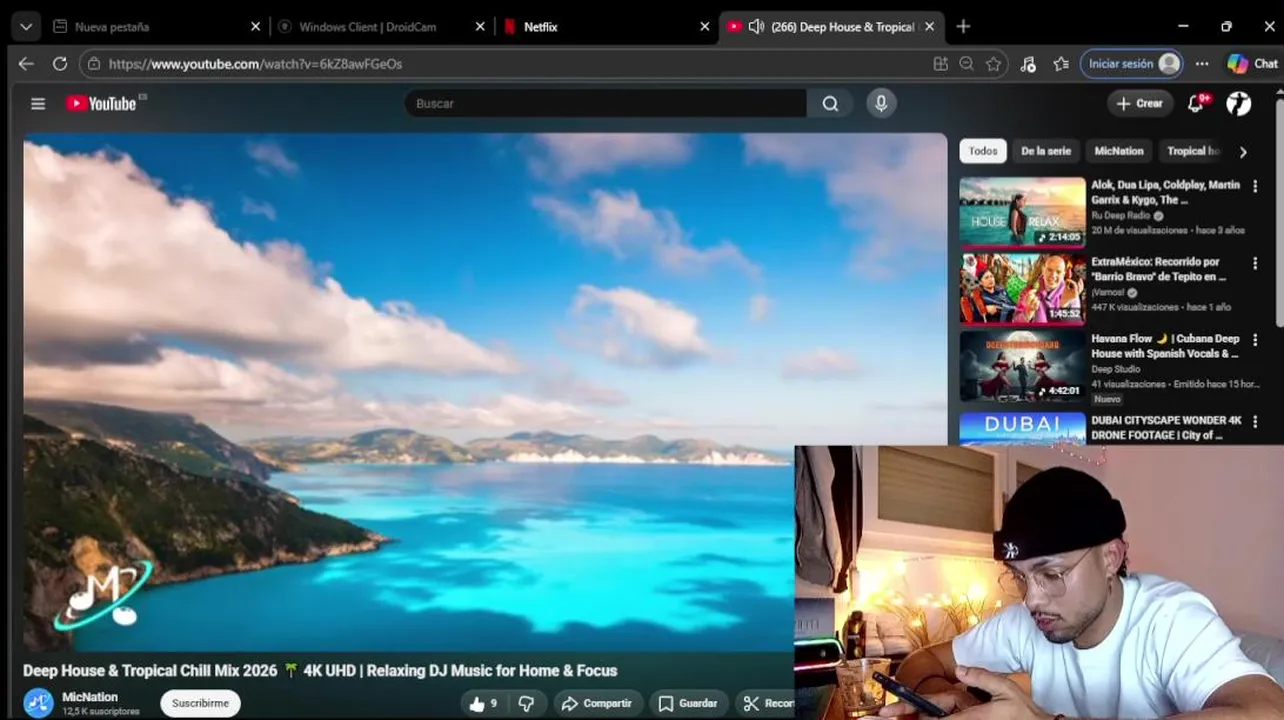Open the notifications bell

1196,103
